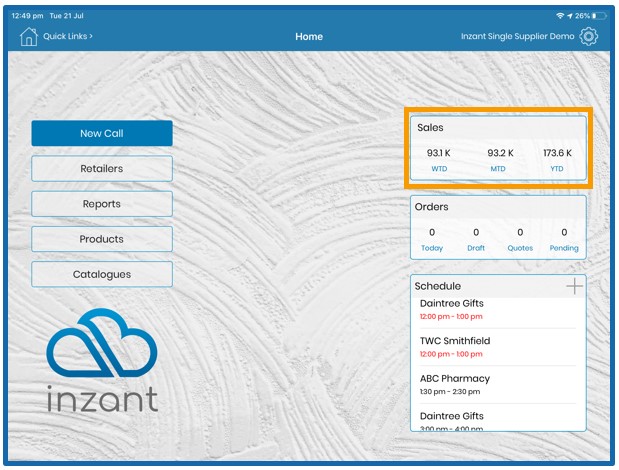Screen dimensions: 619x470
Task: Tap the Sales panel heading
Action: pyautogui.click(x=430, y=127)
